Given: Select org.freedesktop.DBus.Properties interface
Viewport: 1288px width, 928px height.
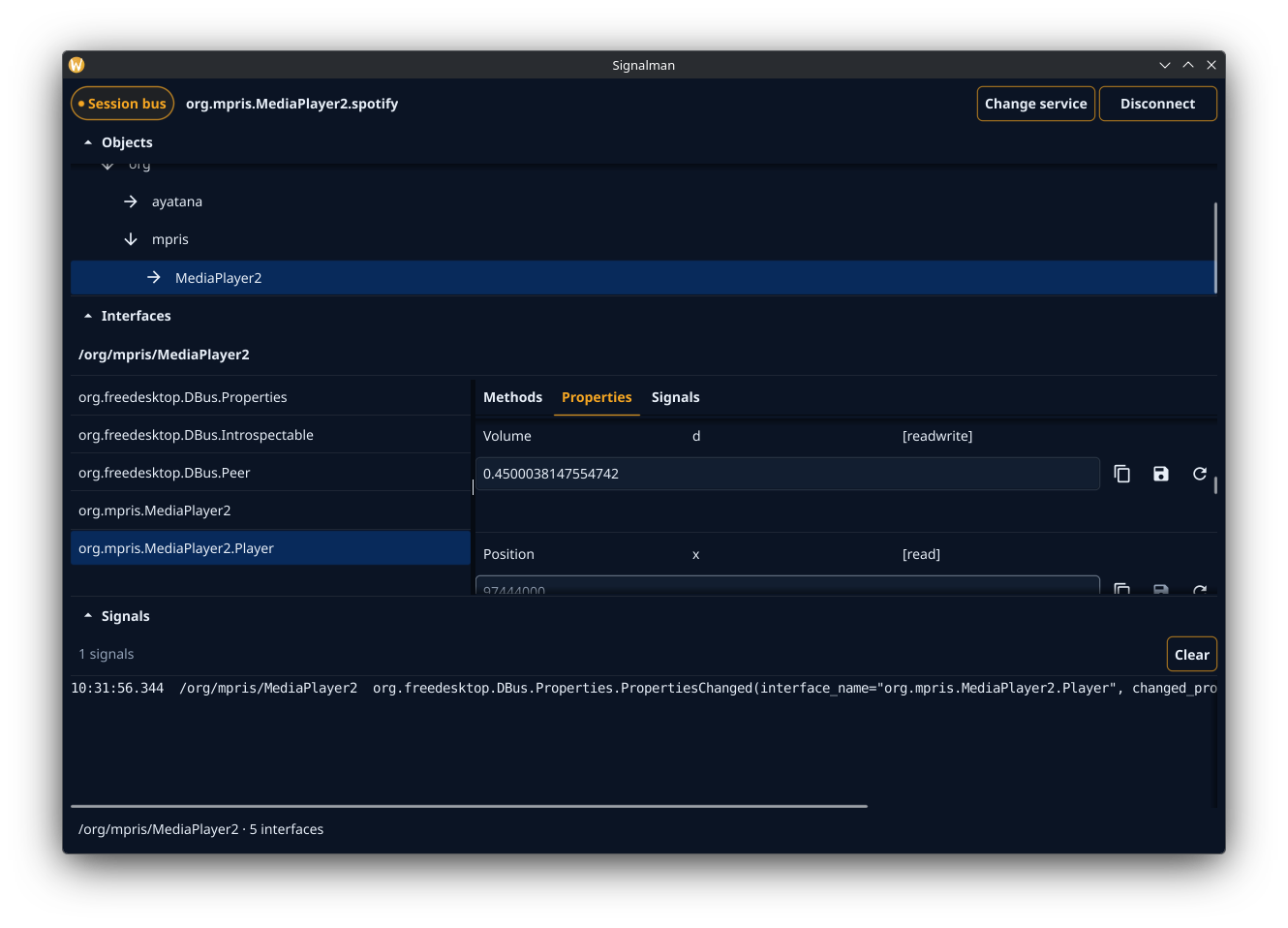Looking at the screenshot, I should pyautogui.click(x=270, y=397).
